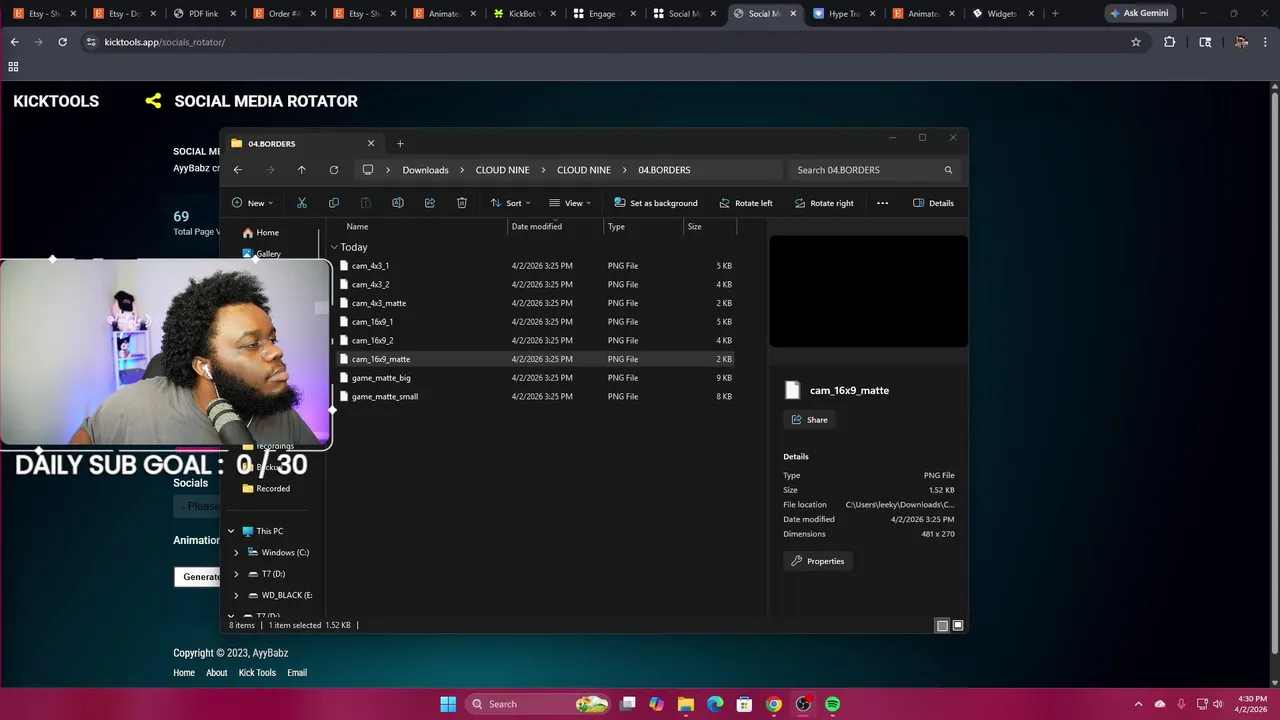Click the monitor icon in the address bar
Image resolution: width=1280 pixels, height=720 pixels.
tap(367, 170)
